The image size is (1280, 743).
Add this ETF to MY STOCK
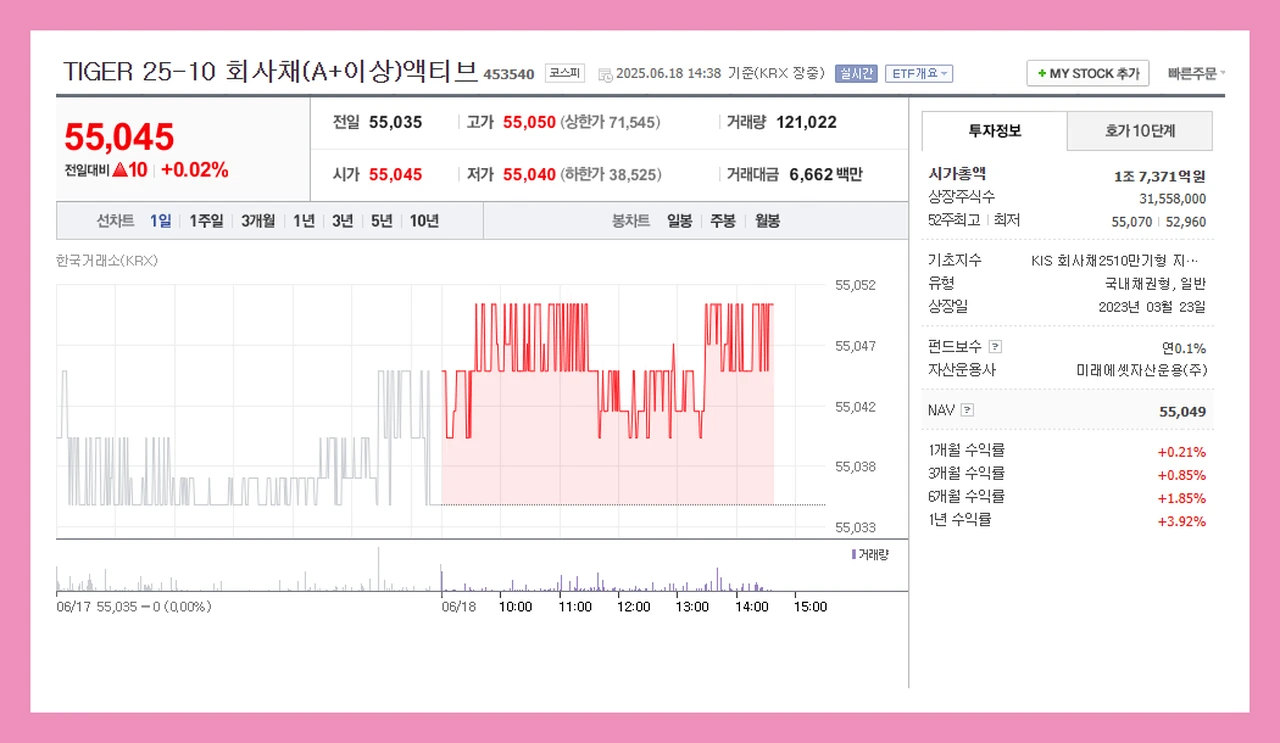1088,74
